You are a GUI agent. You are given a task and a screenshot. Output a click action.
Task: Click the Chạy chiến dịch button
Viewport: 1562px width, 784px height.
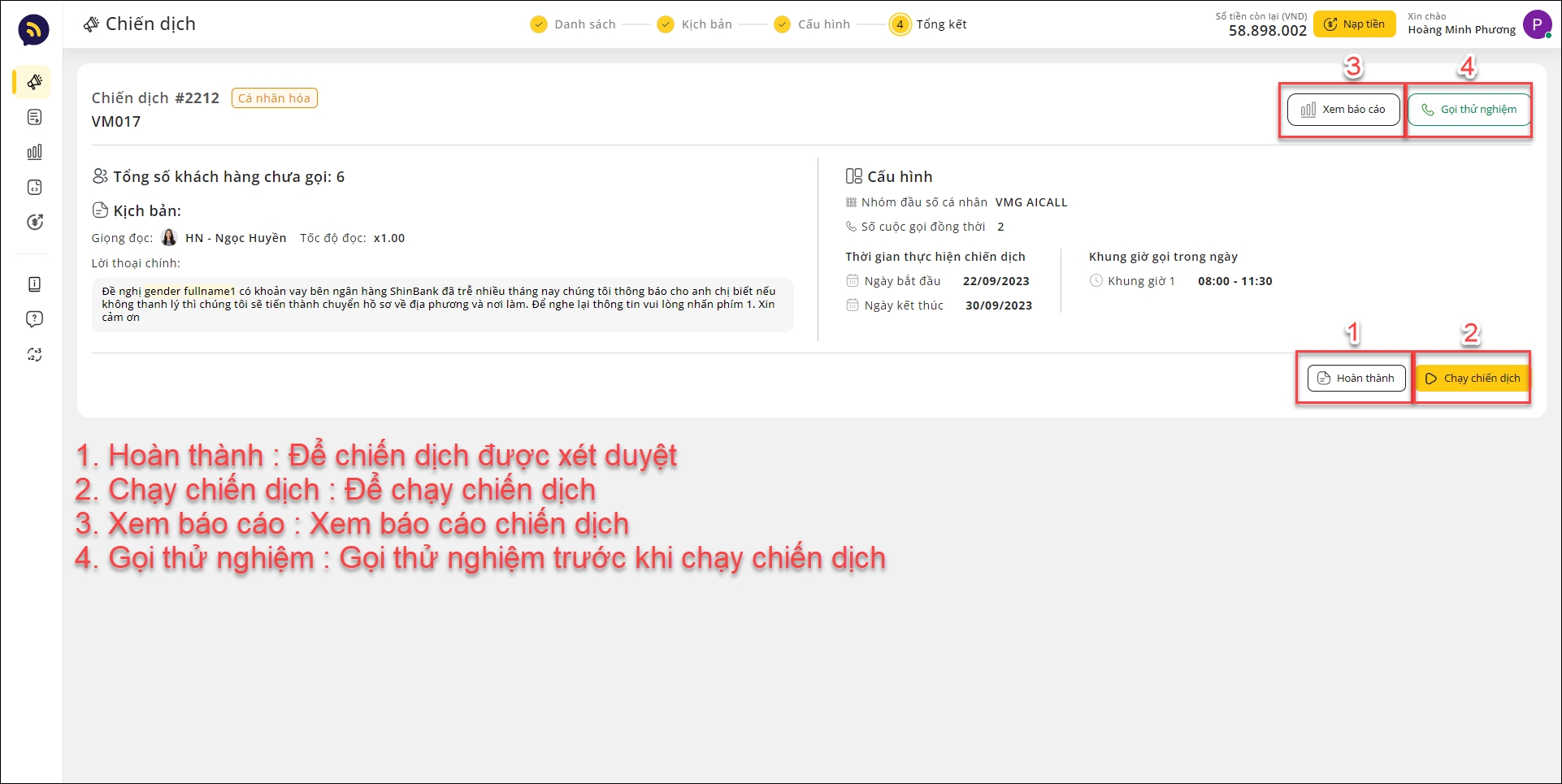click(1472, 379)
